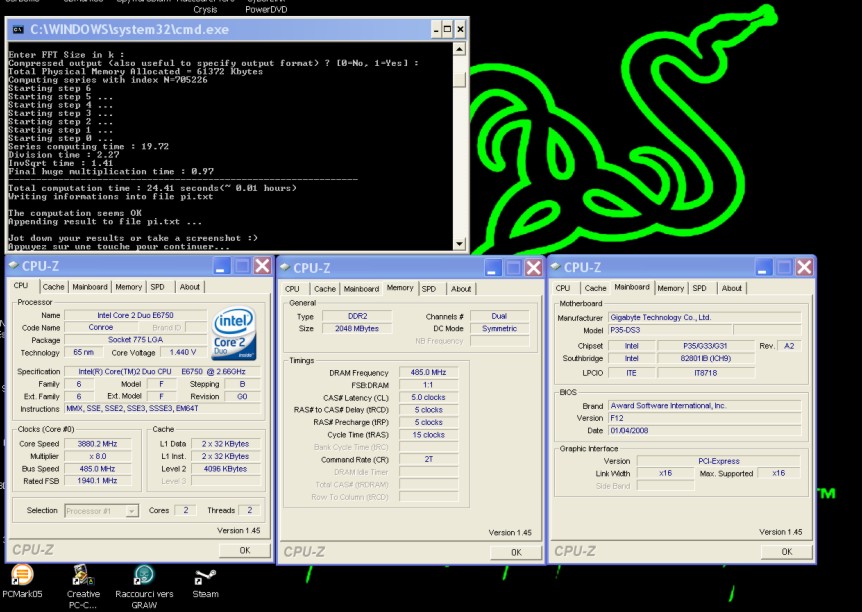Viewport: 862px width, 612px height.
Task: Click the DC Mode value Symmetric
Action: [499, 328]
